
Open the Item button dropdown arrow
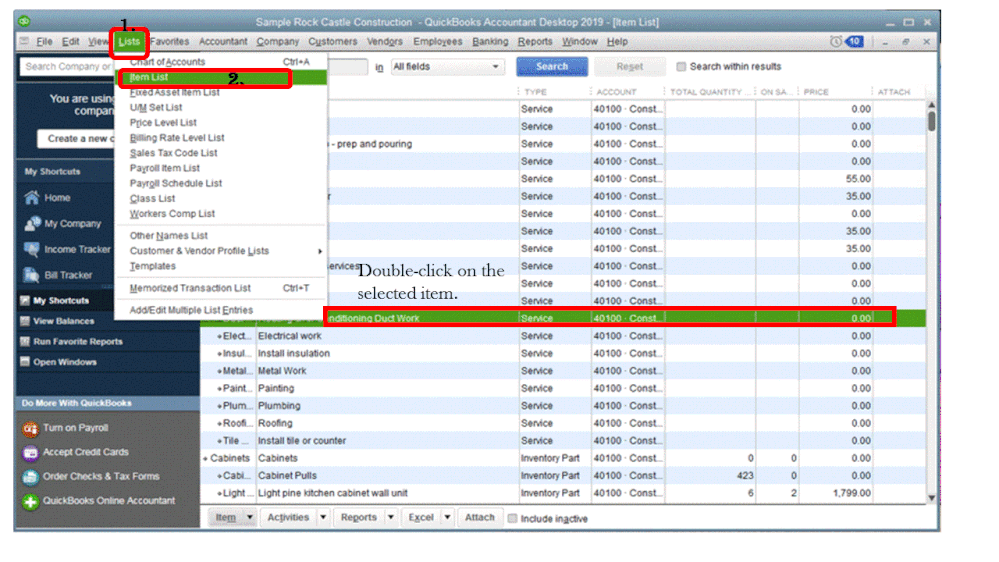point(250,517)
